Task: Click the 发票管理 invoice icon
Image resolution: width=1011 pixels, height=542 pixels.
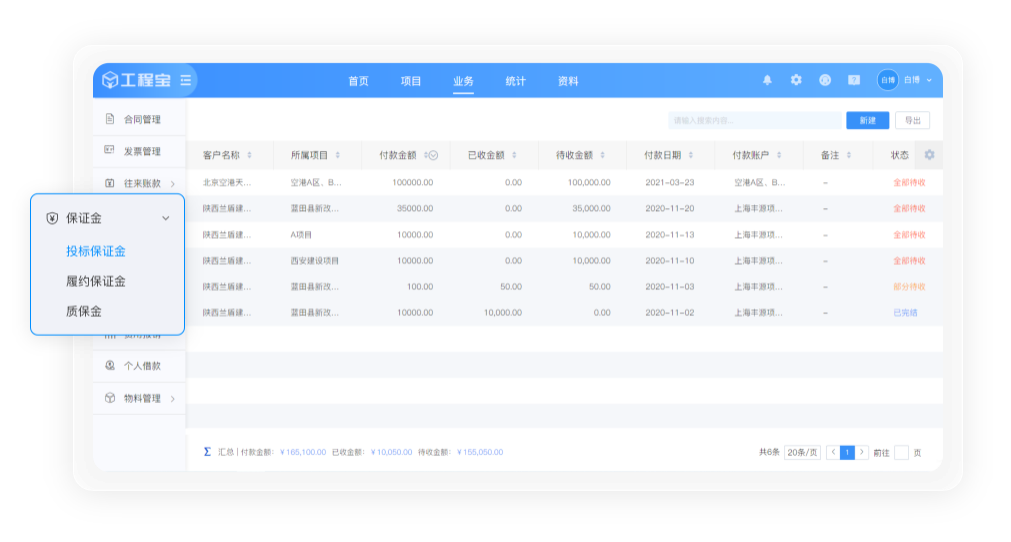Action: 110,151
